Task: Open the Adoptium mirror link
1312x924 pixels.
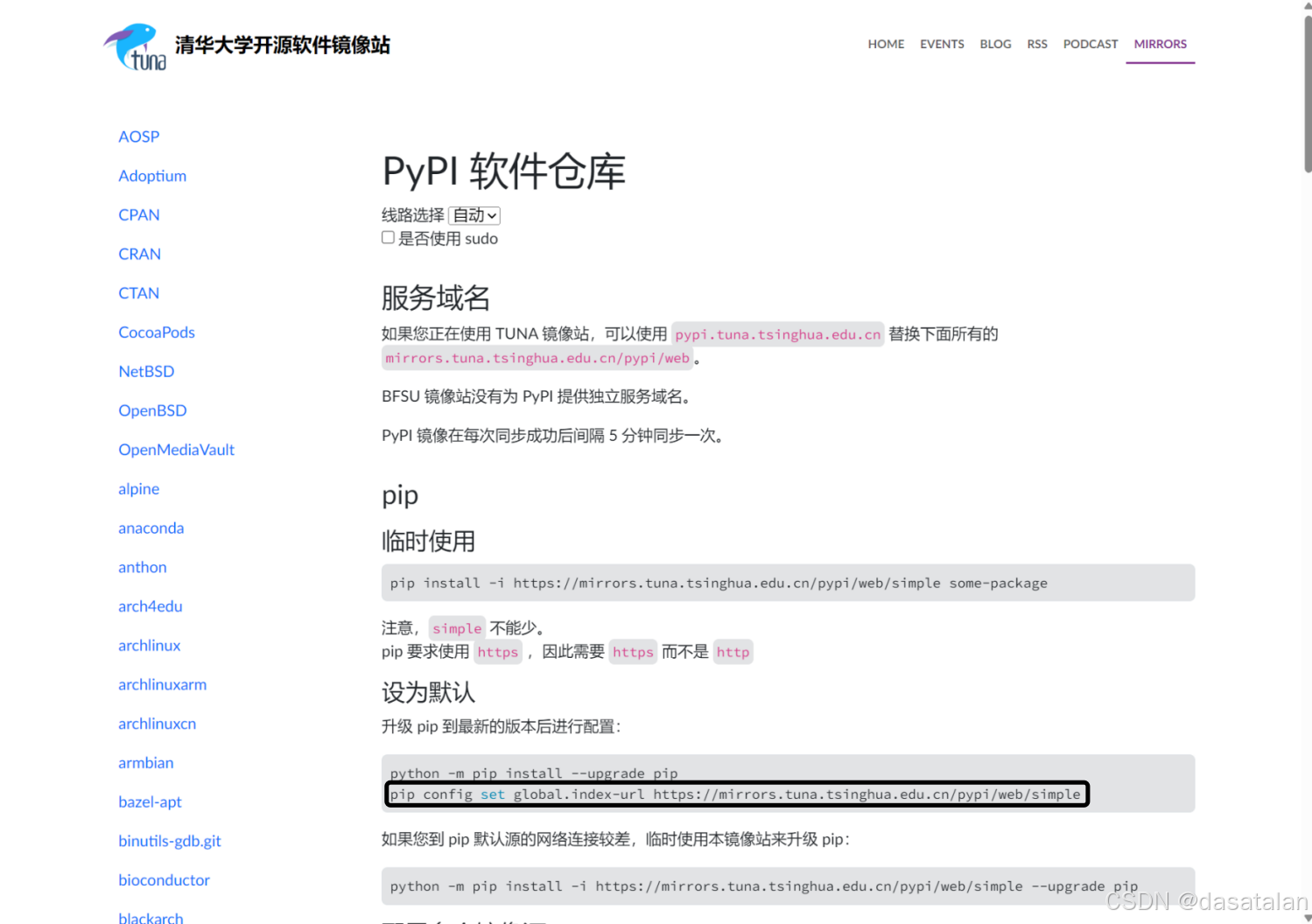Action: click(152, 176)
